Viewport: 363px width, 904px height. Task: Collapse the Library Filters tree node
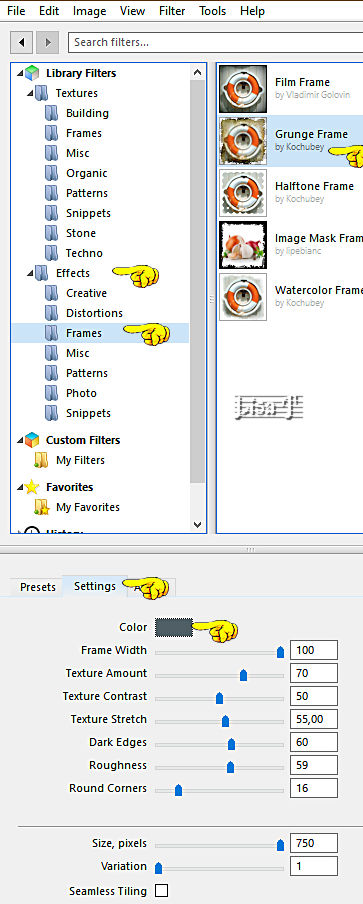pyautogui.click(x=20, y=74)
